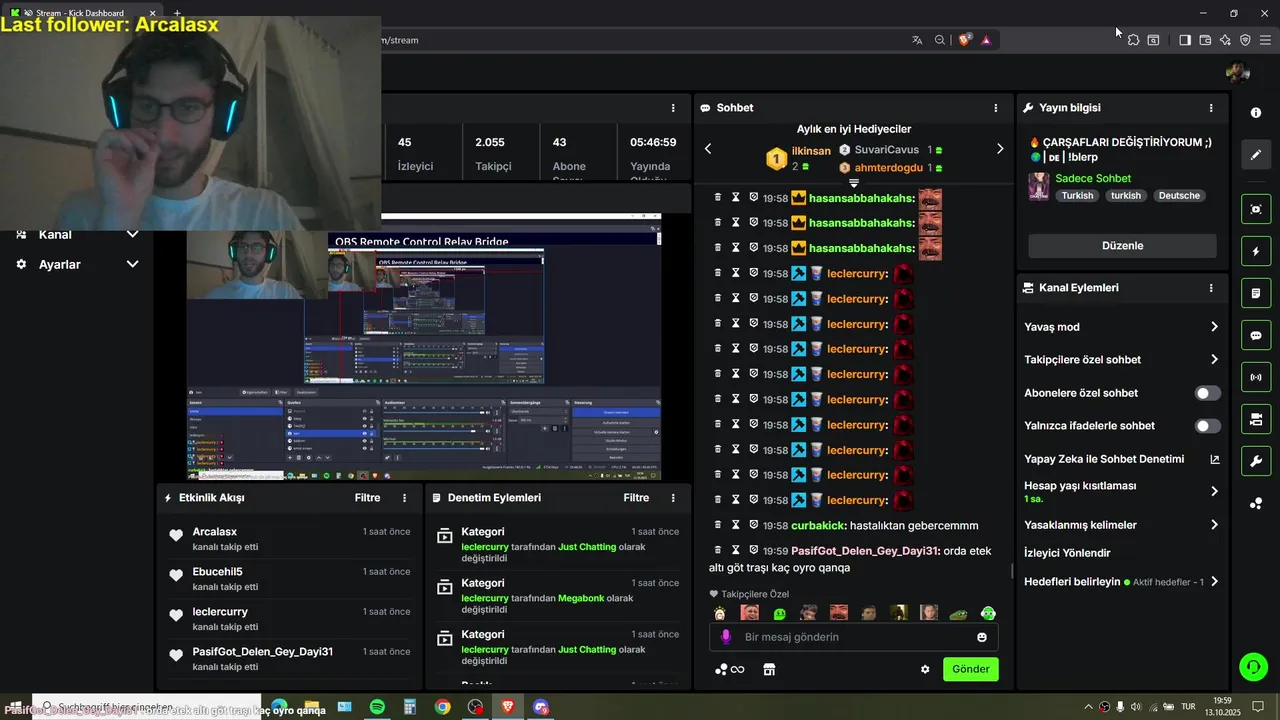This screenshot has width=1280, height=720.
Task: Click the stream preview video thumbnail
Action: 424,346
